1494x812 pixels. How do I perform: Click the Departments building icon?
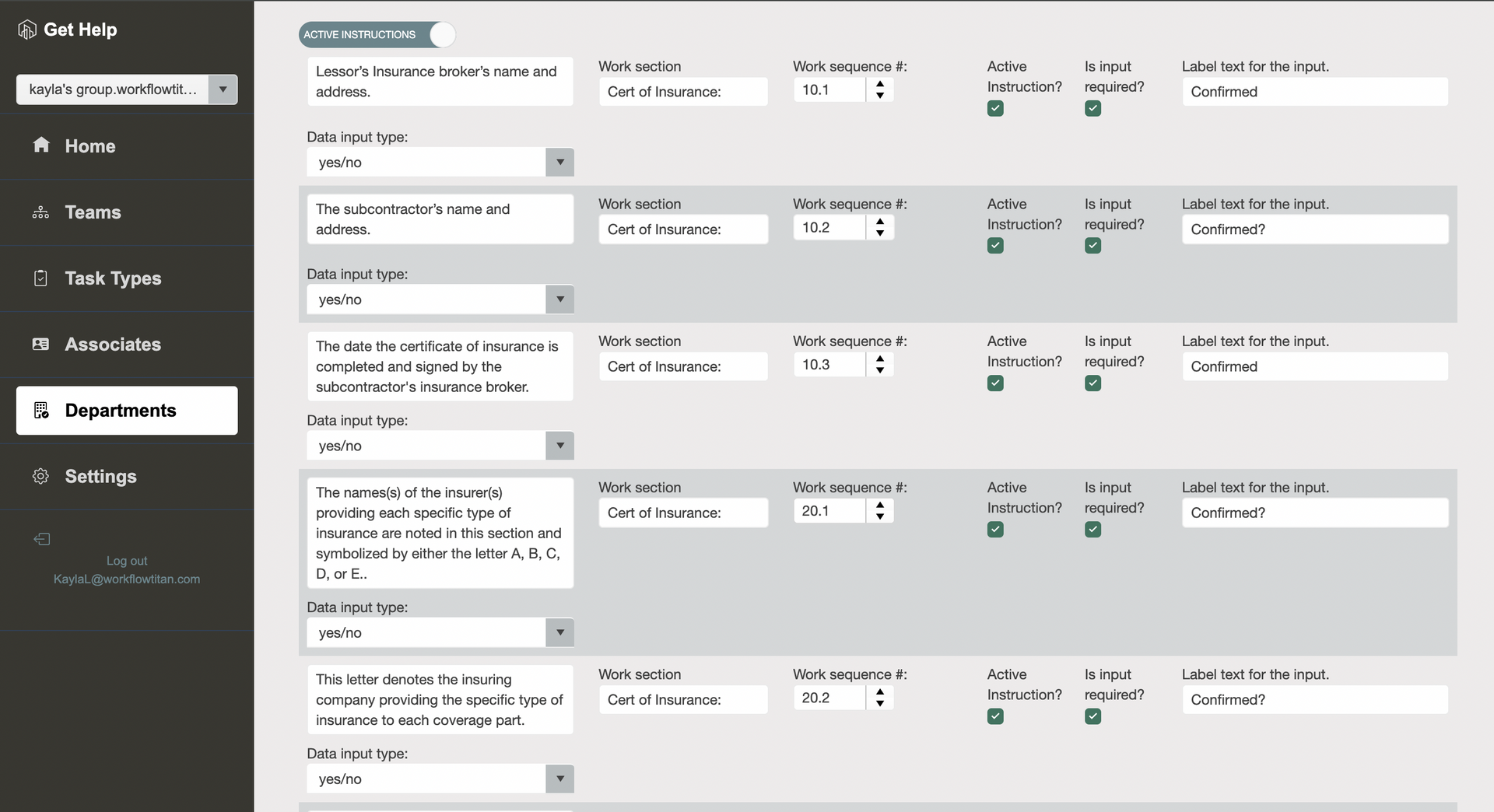[x=41, y=410]
